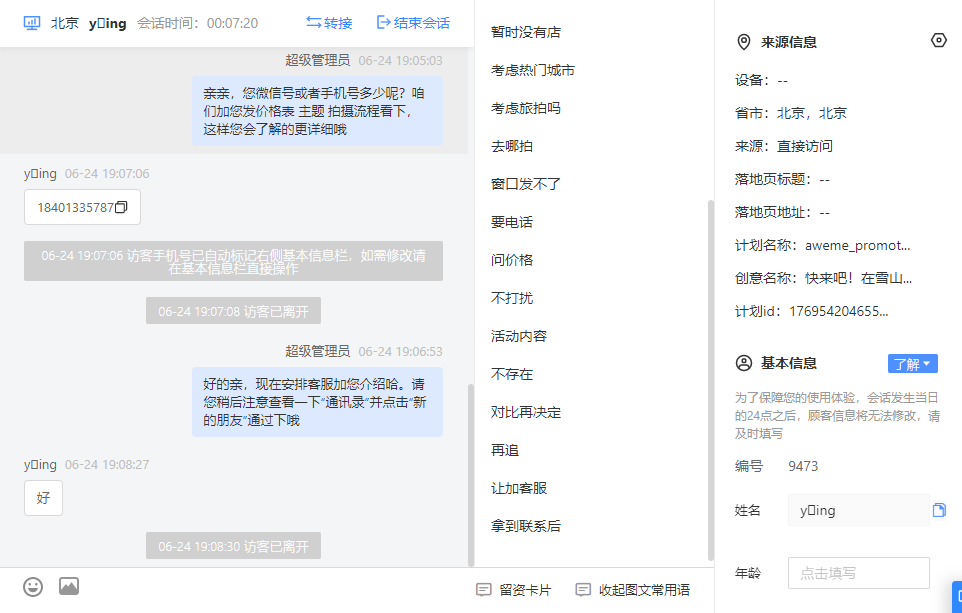Select quick phrase 要电话
The image size is (962, 613).
click(512, 222)
